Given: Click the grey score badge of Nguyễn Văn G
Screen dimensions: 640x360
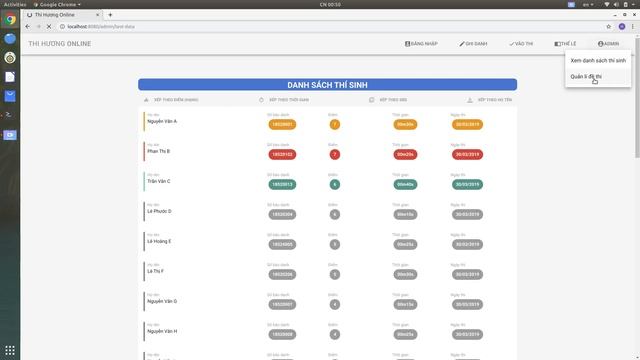Looking at the screenshot, I should pos(335,304).
